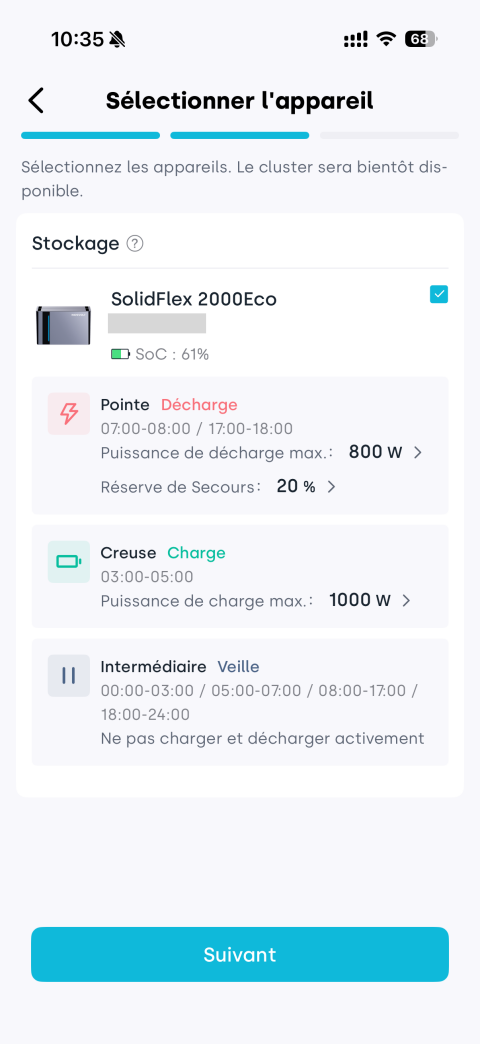Tap the red lightning bolt Pointe icon

coord(69,413)
